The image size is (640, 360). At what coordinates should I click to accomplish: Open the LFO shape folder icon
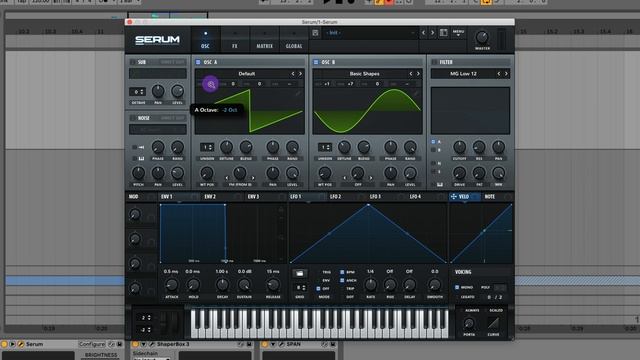click(x=300, y=273)
